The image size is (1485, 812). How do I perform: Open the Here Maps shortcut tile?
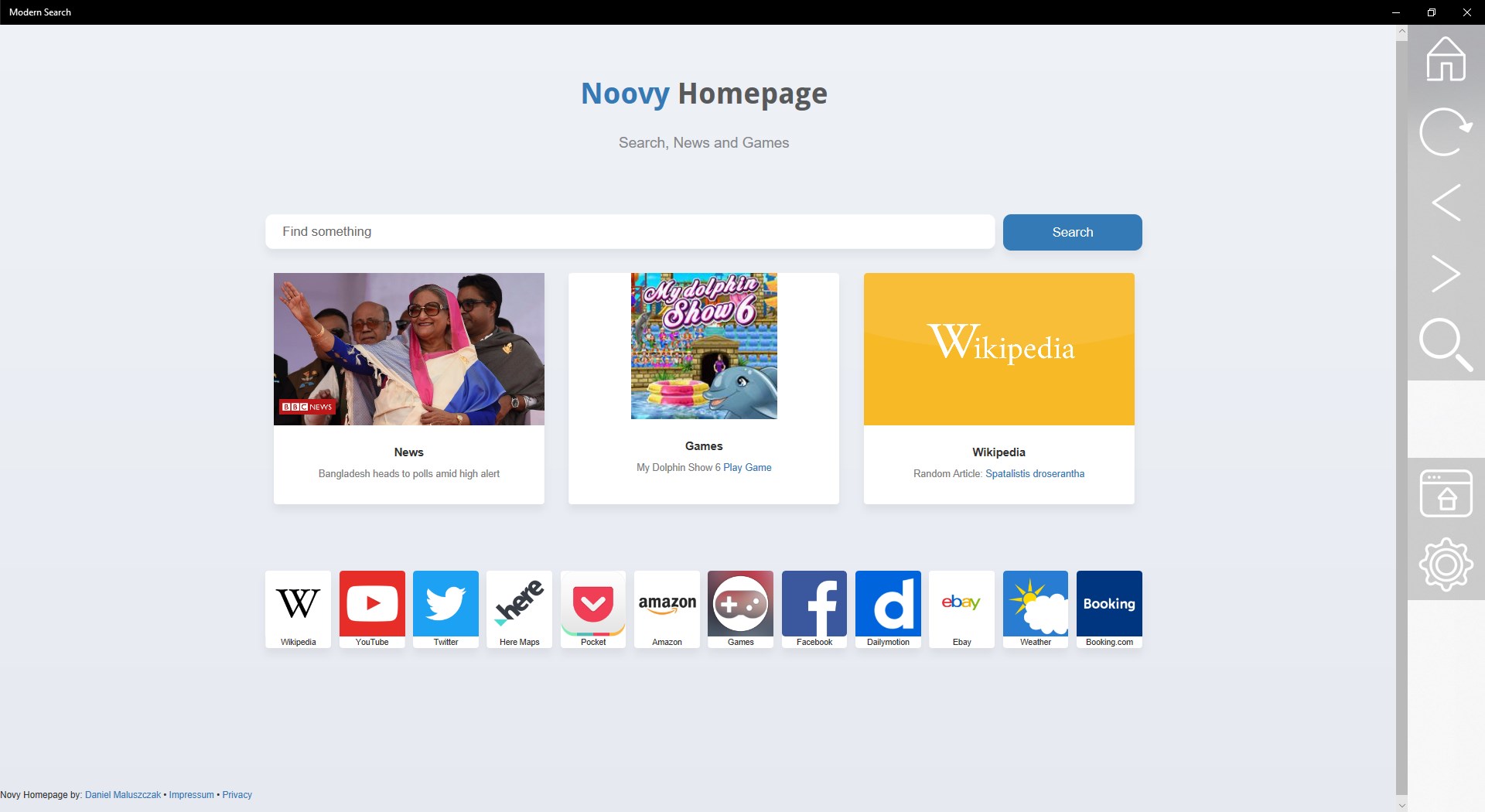pos(519,609)
